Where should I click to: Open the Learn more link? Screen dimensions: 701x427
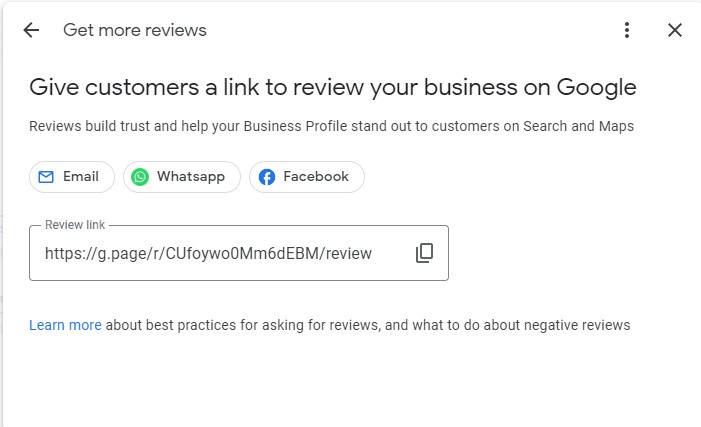point(65,325)
